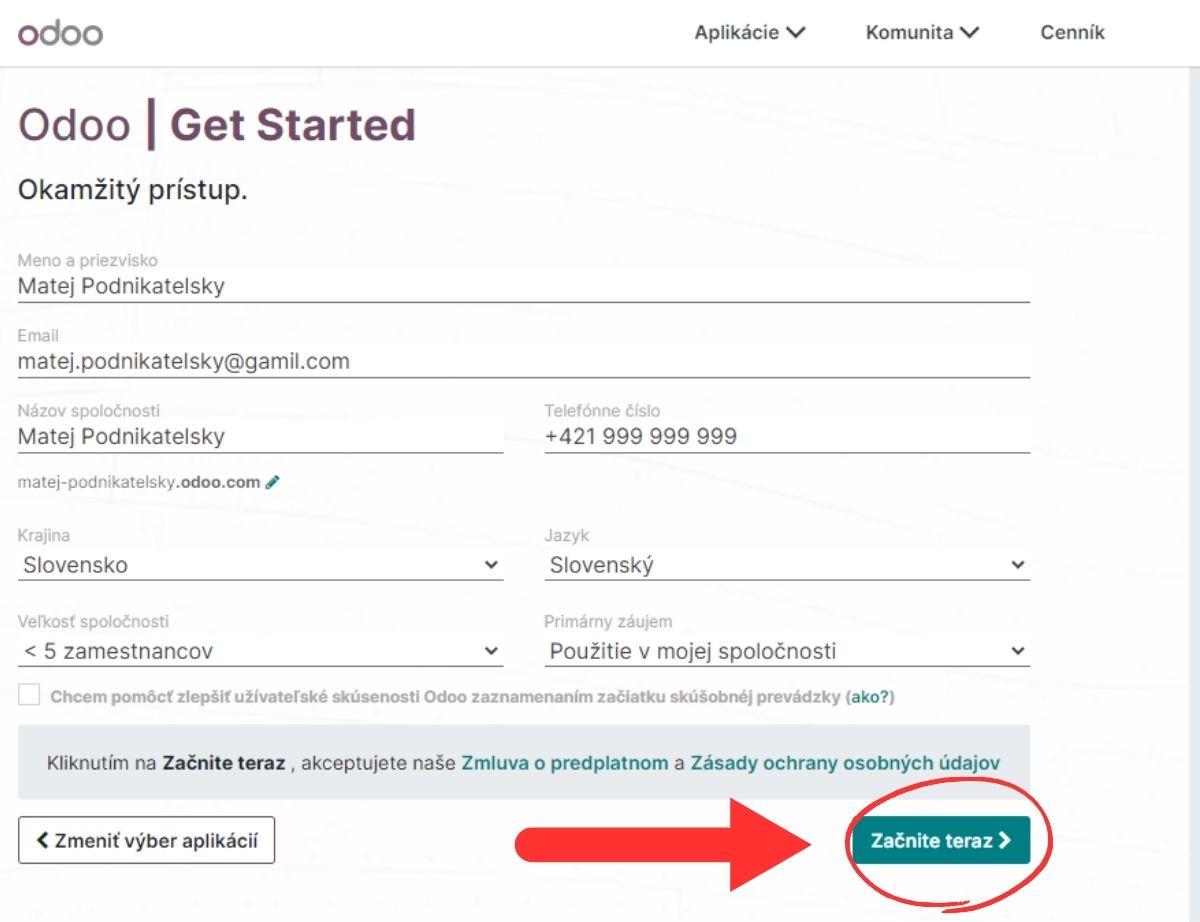This screenshot has width=1200, height=922.
Task: Click the ako? help link
Action: point(870,697)
